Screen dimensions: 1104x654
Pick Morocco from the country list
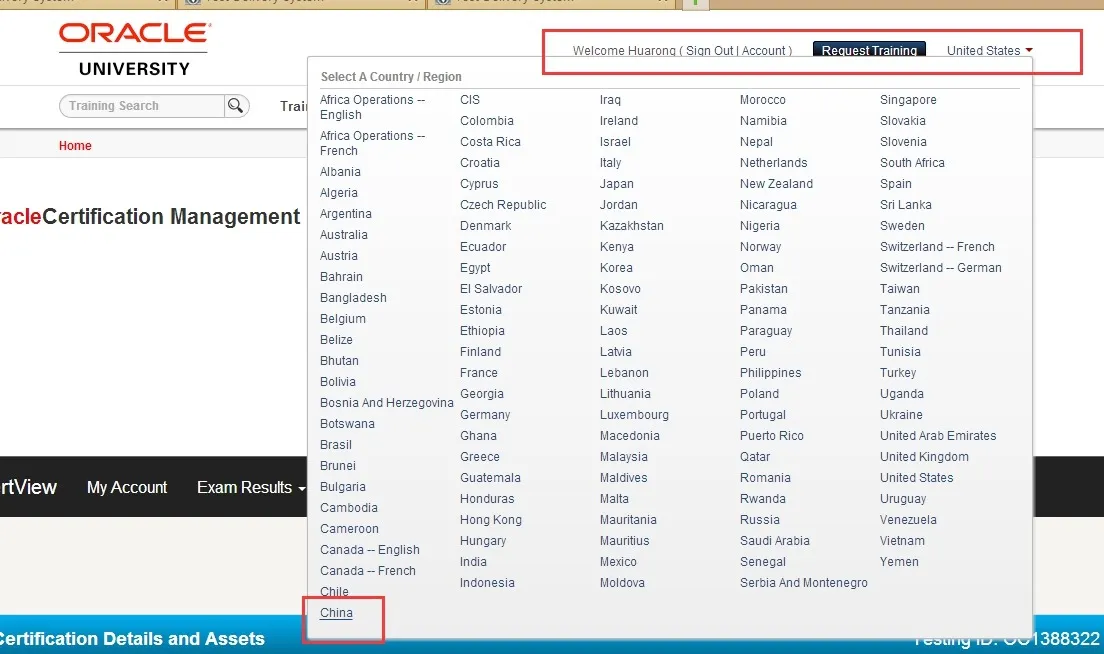click(763, 100)
